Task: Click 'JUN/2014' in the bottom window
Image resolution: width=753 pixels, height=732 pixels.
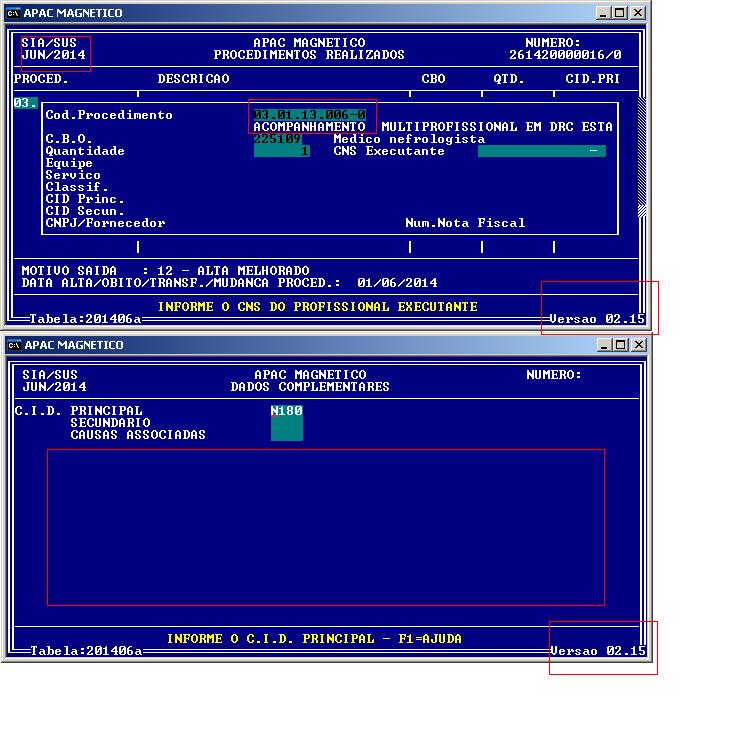Action: coord(55,387)
